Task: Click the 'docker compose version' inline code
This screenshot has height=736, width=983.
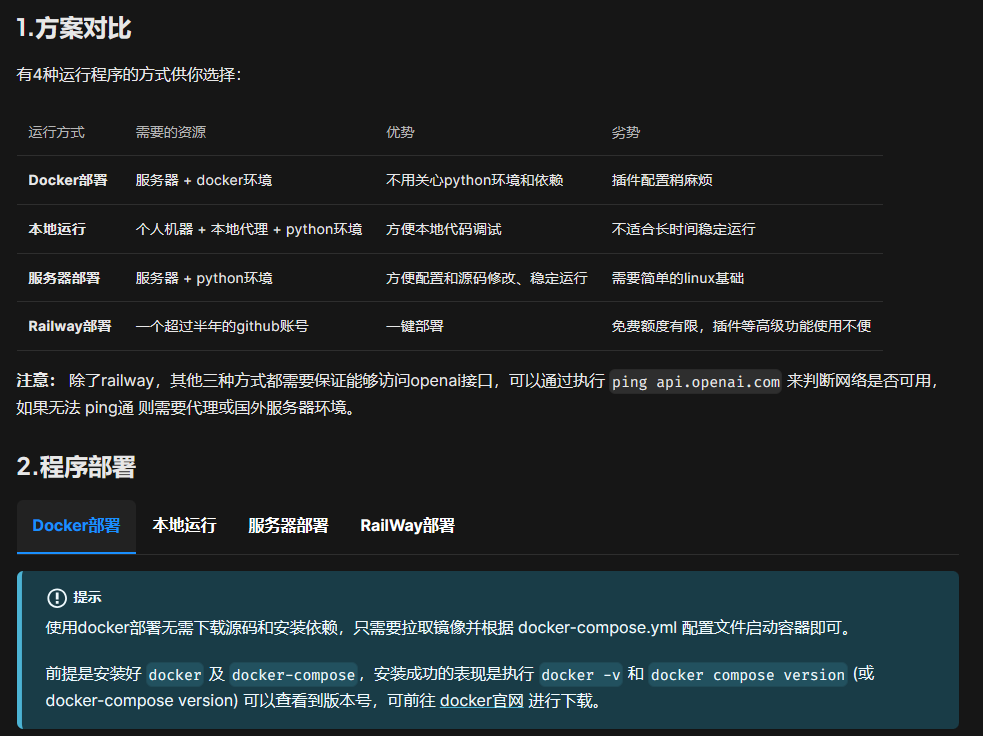Action: click(x=747, y=675)
